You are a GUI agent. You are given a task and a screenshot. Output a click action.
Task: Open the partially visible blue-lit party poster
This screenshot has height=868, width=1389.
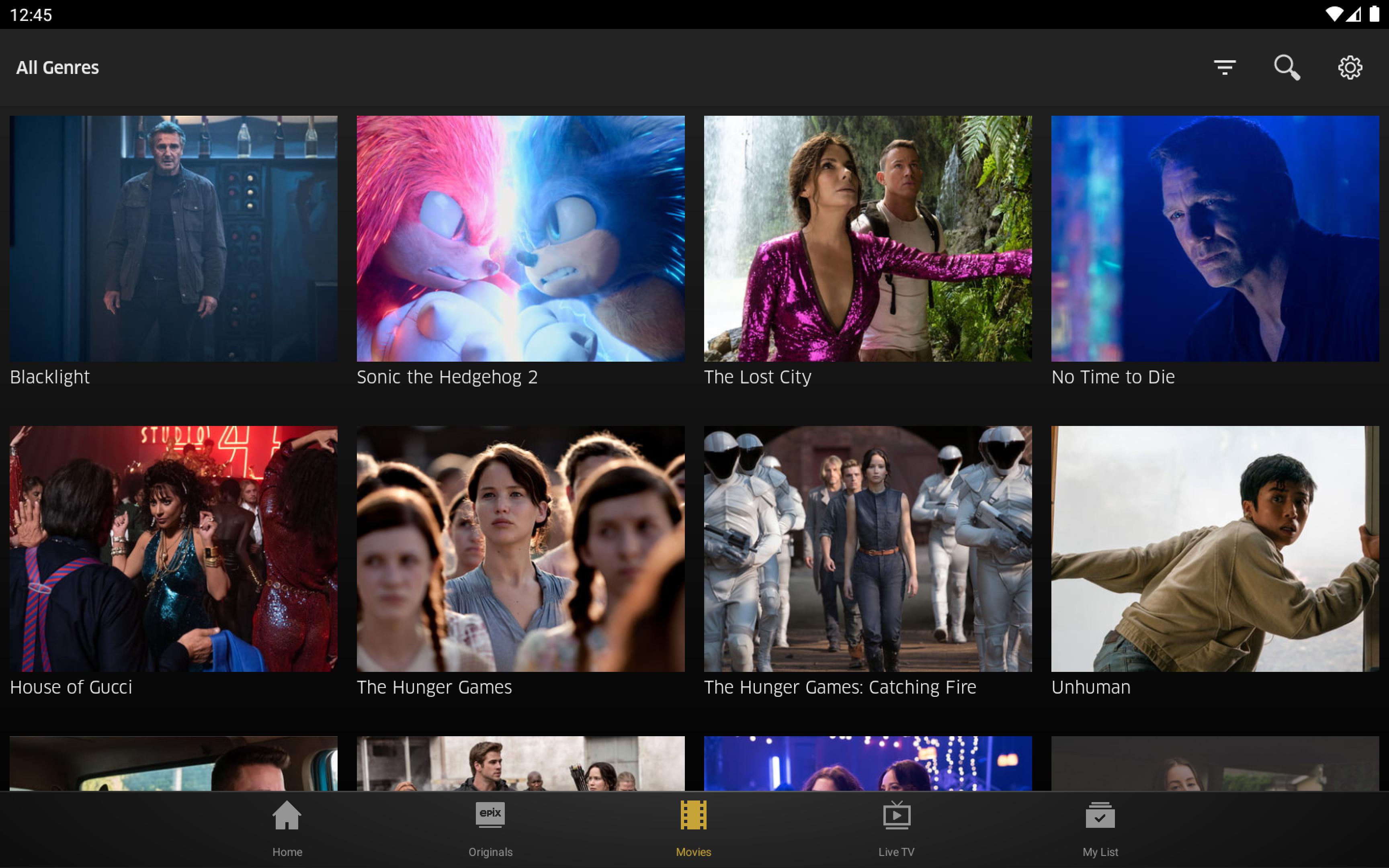click(868, 764)
